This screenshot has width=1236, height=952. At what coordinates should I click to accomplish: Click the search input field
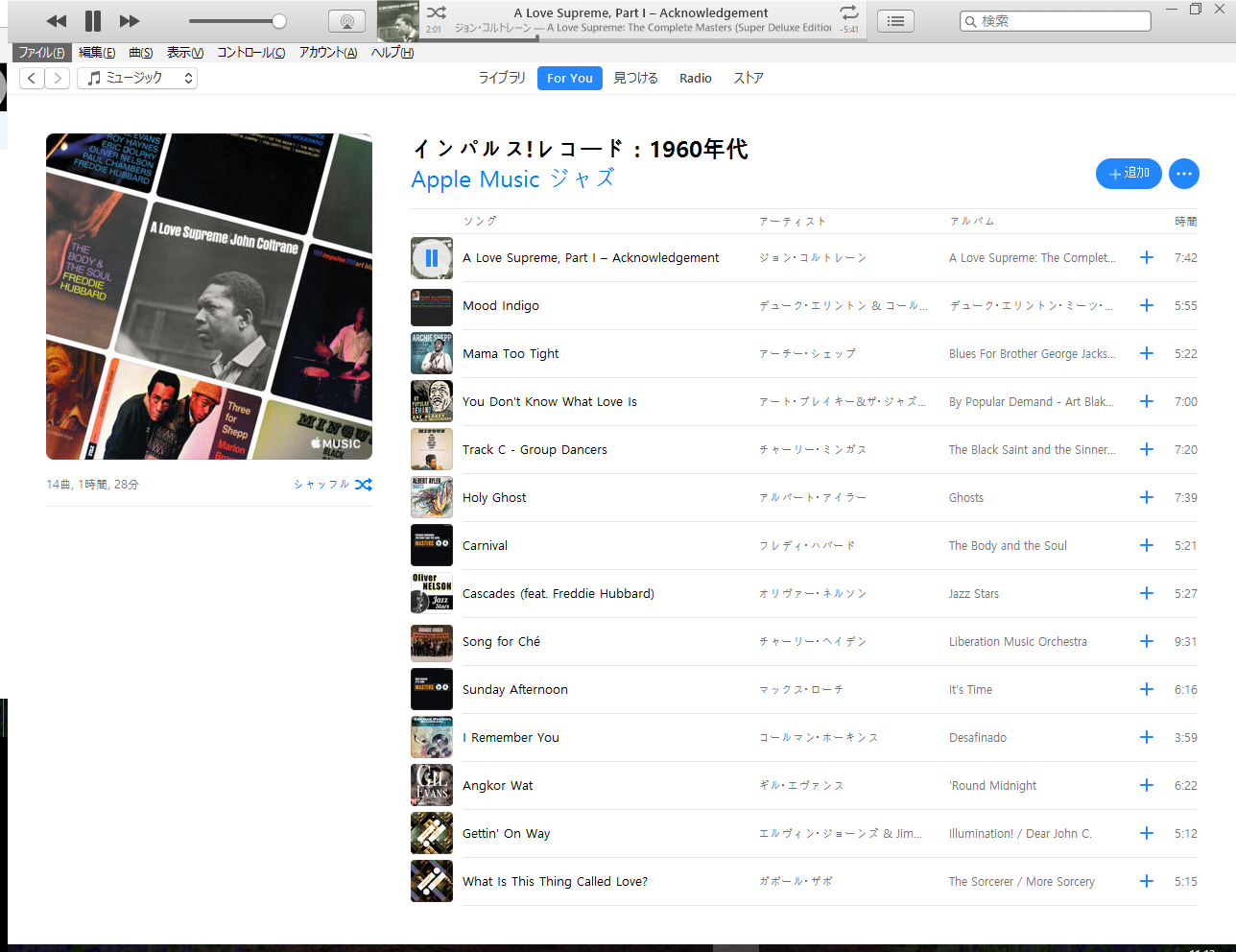tap(1056, 21)
